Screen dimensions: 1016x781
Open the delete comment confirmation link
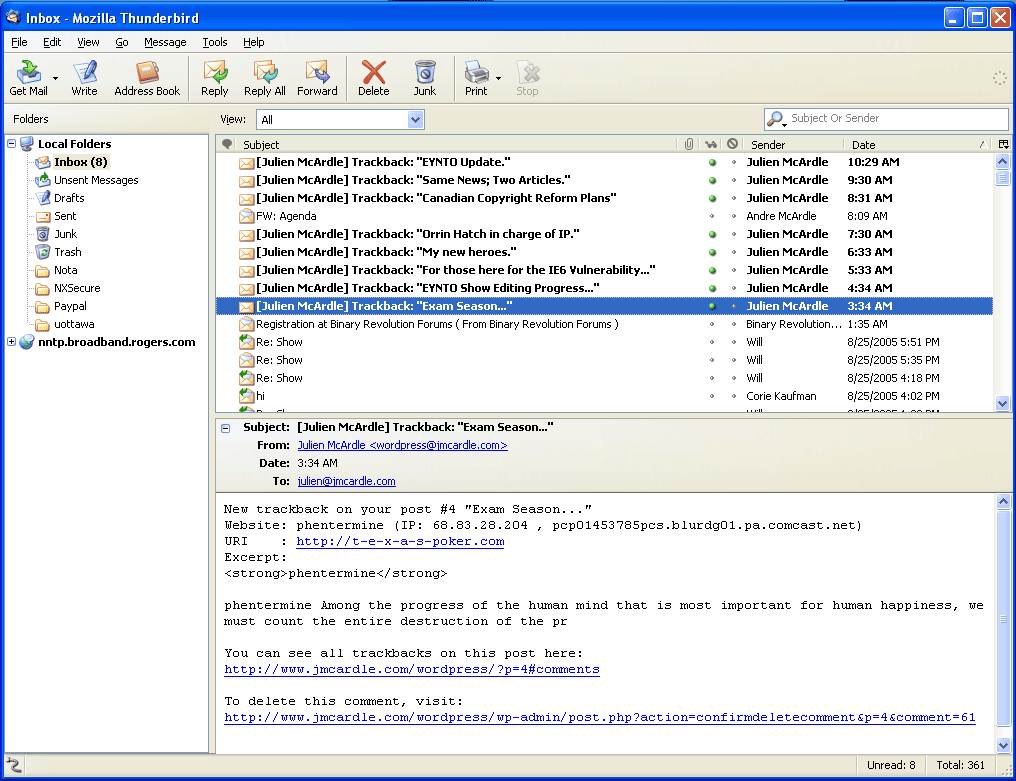pos(600,717)
